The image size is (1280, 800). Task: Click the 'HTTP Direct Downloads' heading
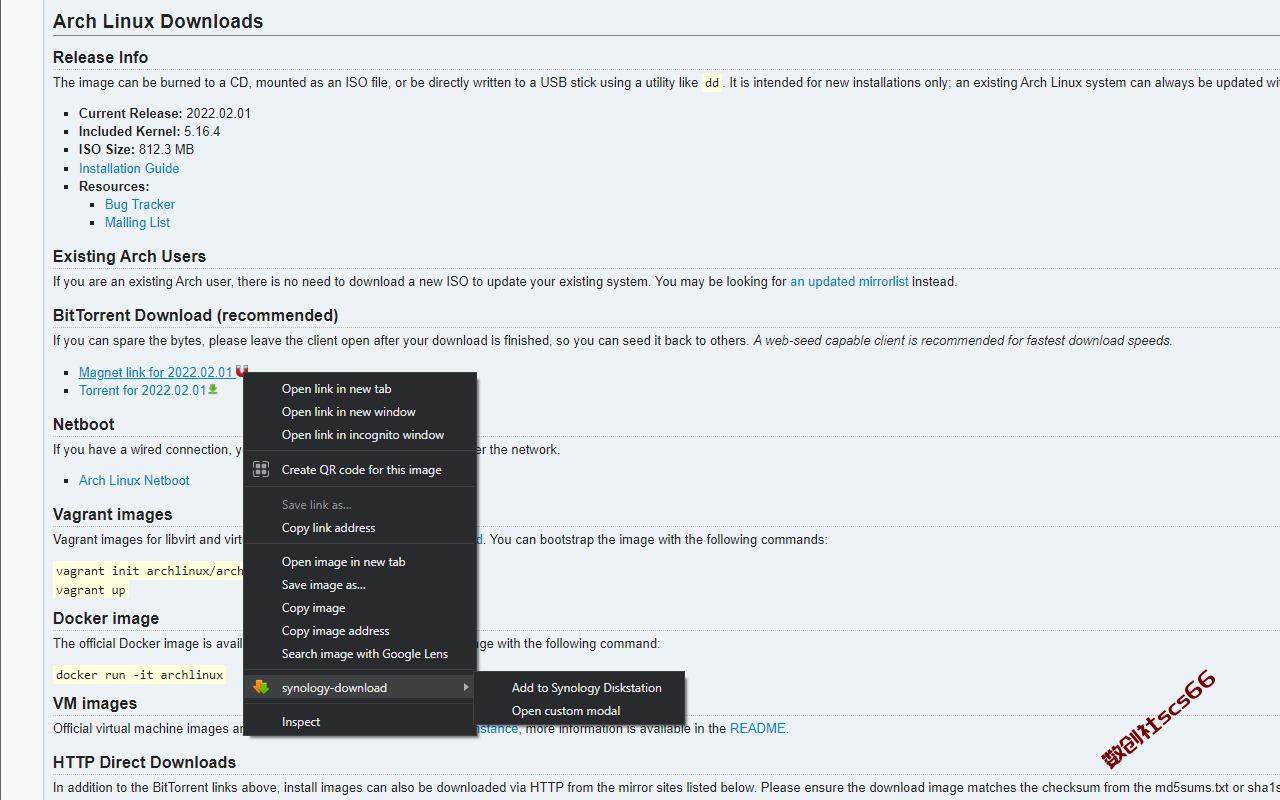(x=144, y=762)
